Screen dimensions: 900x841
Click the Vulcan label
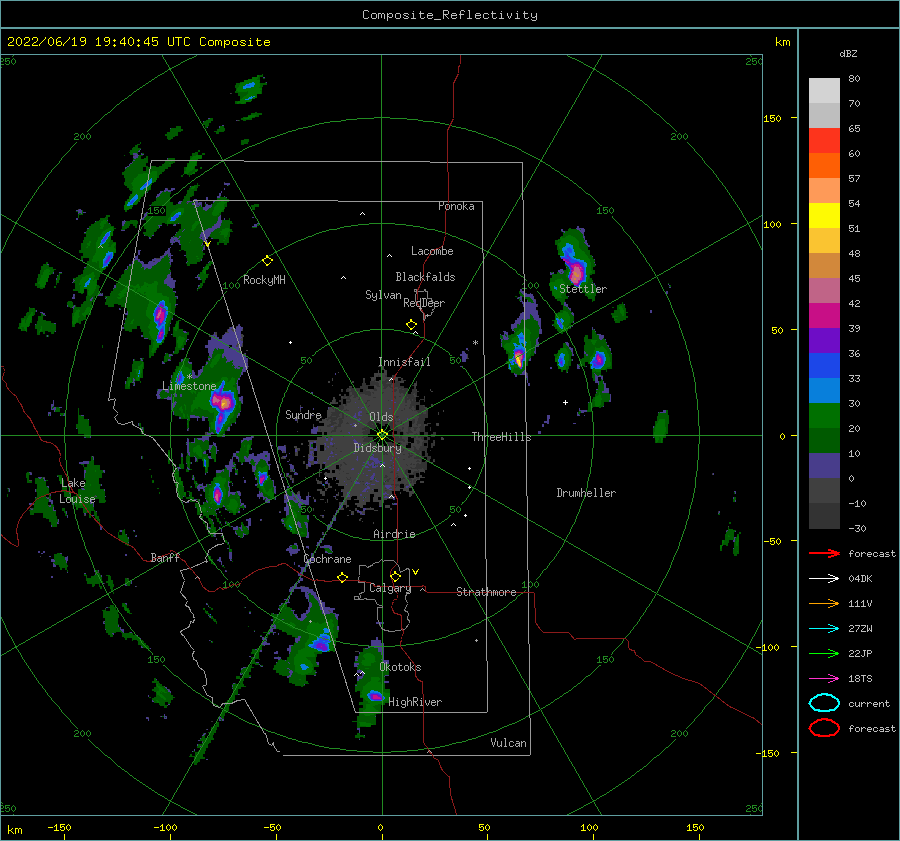tap(508, 743)
